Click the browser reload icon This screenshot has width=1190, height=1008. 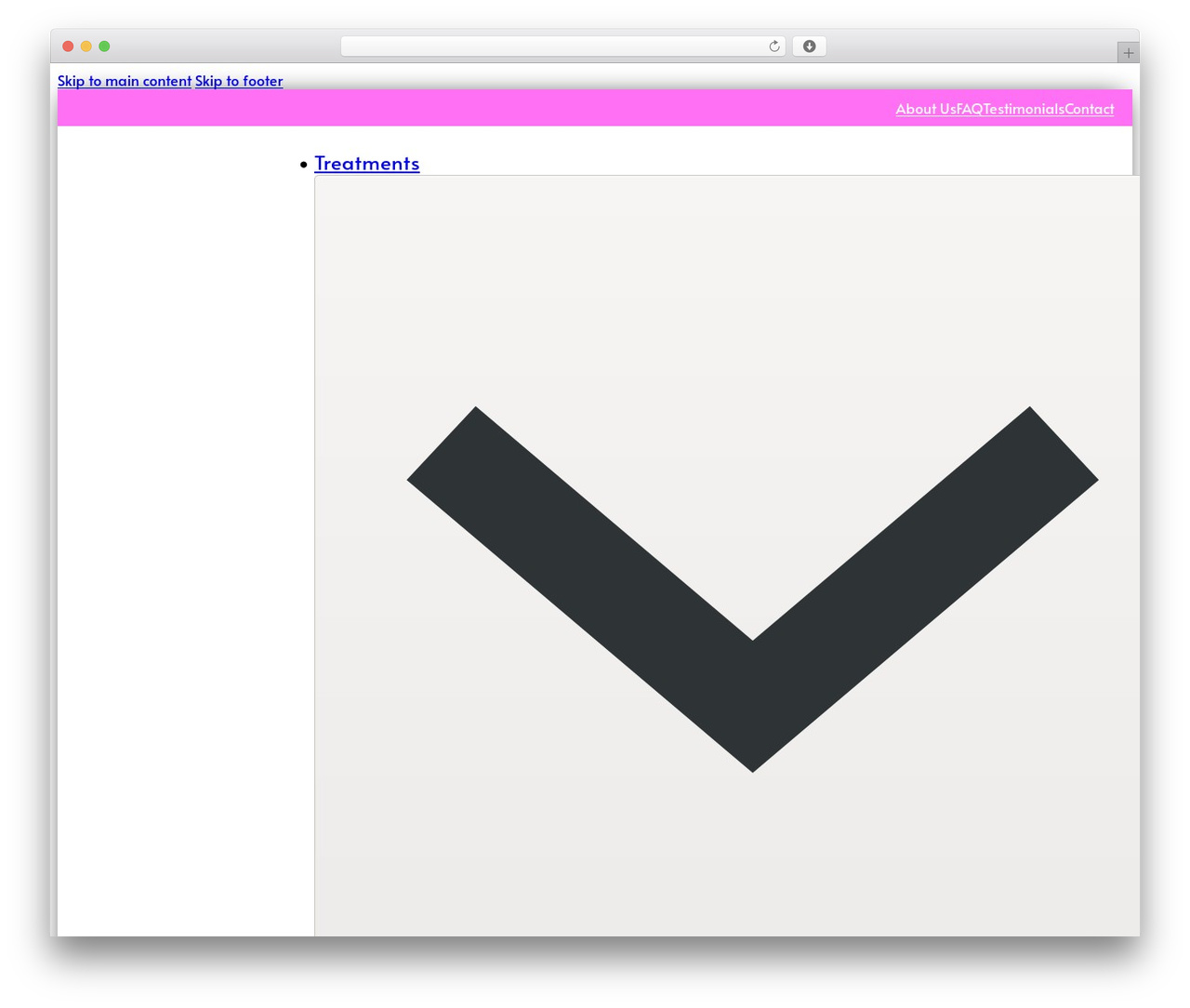(773, 46)
